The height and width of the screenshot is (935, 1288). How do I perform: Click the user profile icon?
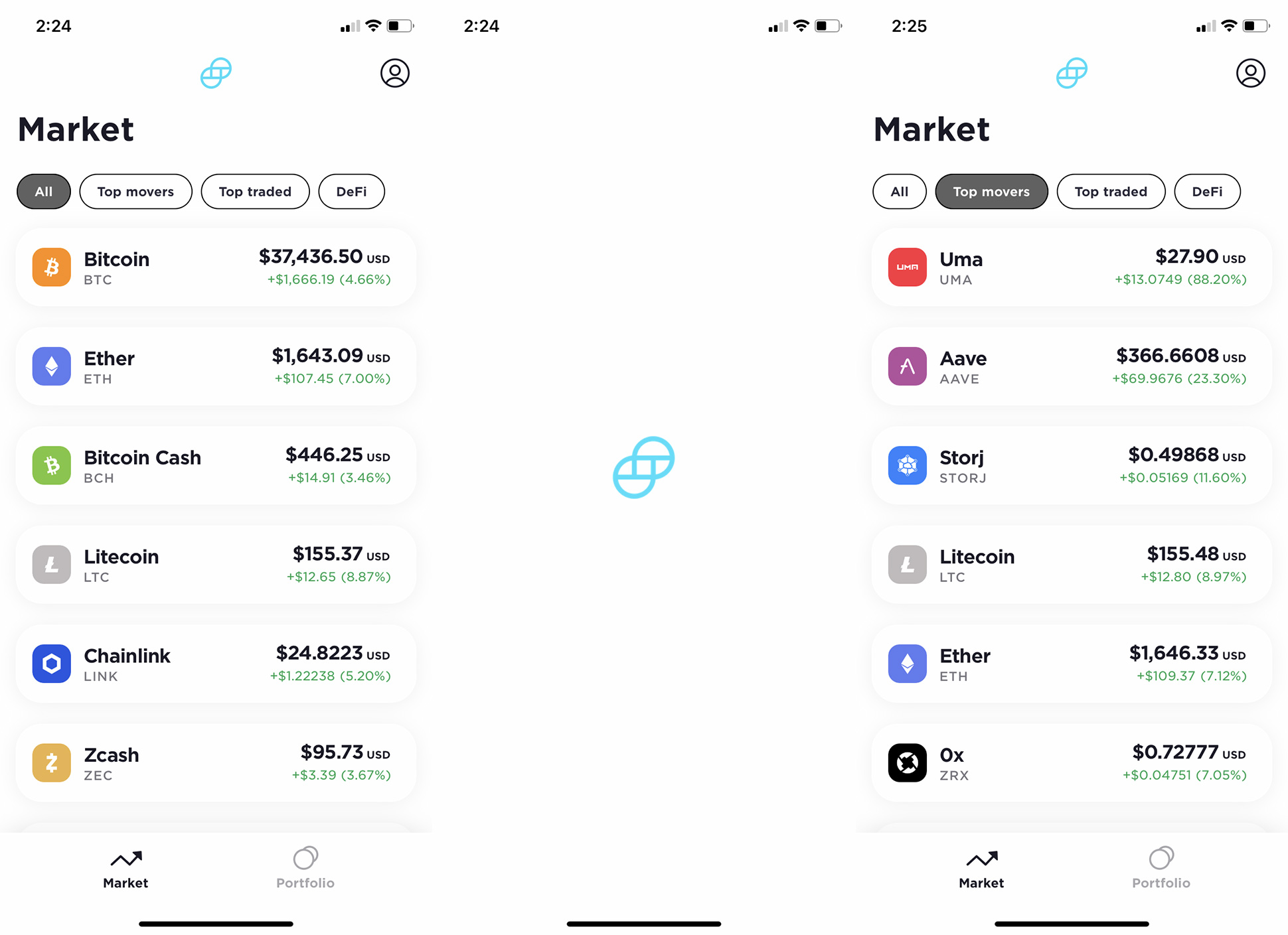pyautogui.click(x=395, y=72)
